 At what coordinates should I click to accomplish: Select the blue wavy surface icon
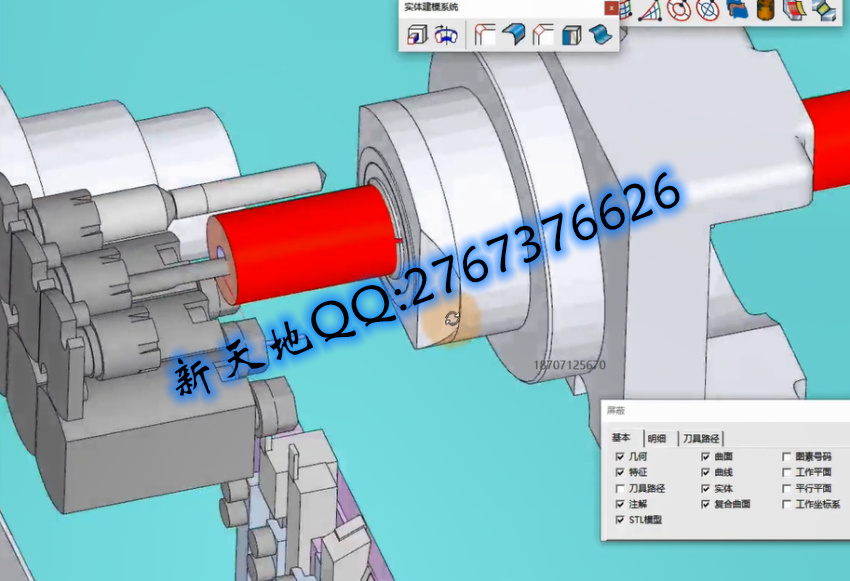tap(600, 35)
